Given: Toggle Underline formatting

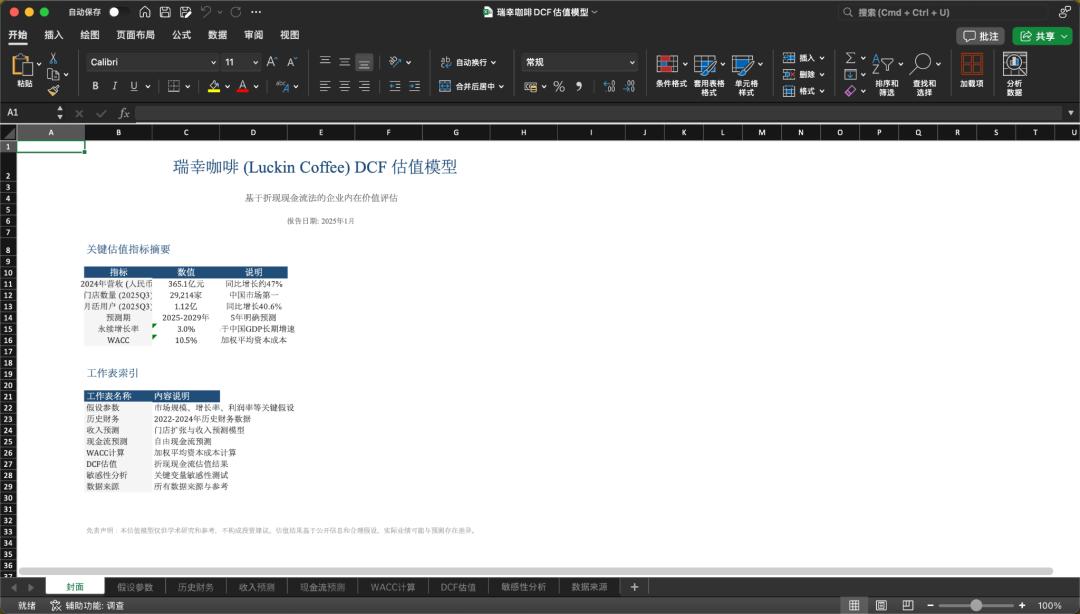Looking at the screenshot, I should tap(134, 86).
